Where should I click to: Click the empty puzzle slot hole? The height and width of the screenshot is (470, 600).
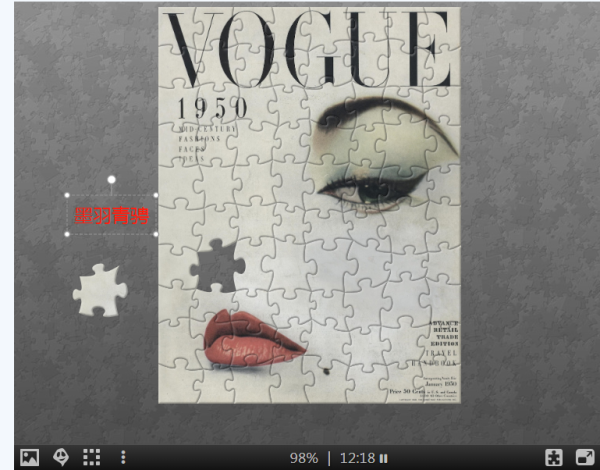pos(217,266)
